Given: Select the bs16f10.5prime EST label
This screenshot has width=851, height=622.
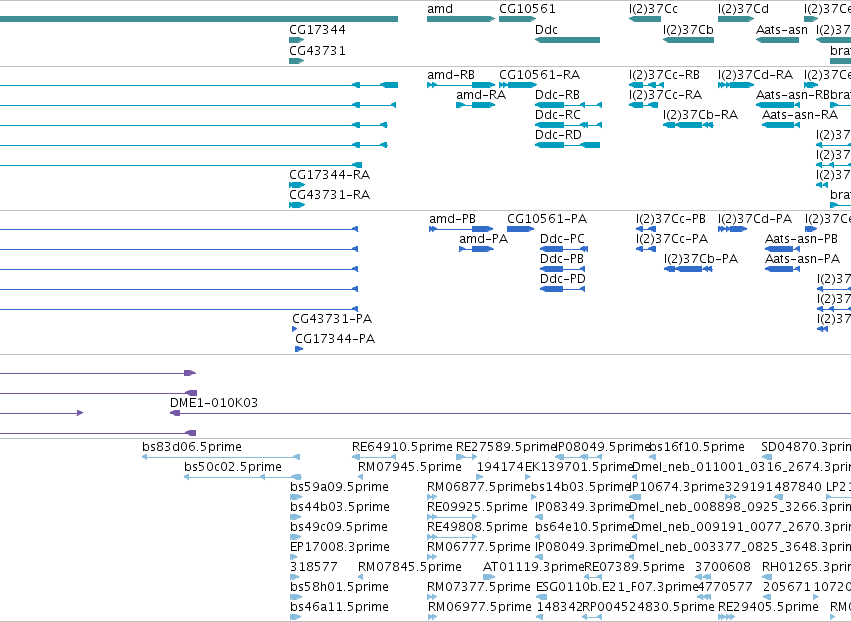Looking at the screenshot, I should [697, 447].
